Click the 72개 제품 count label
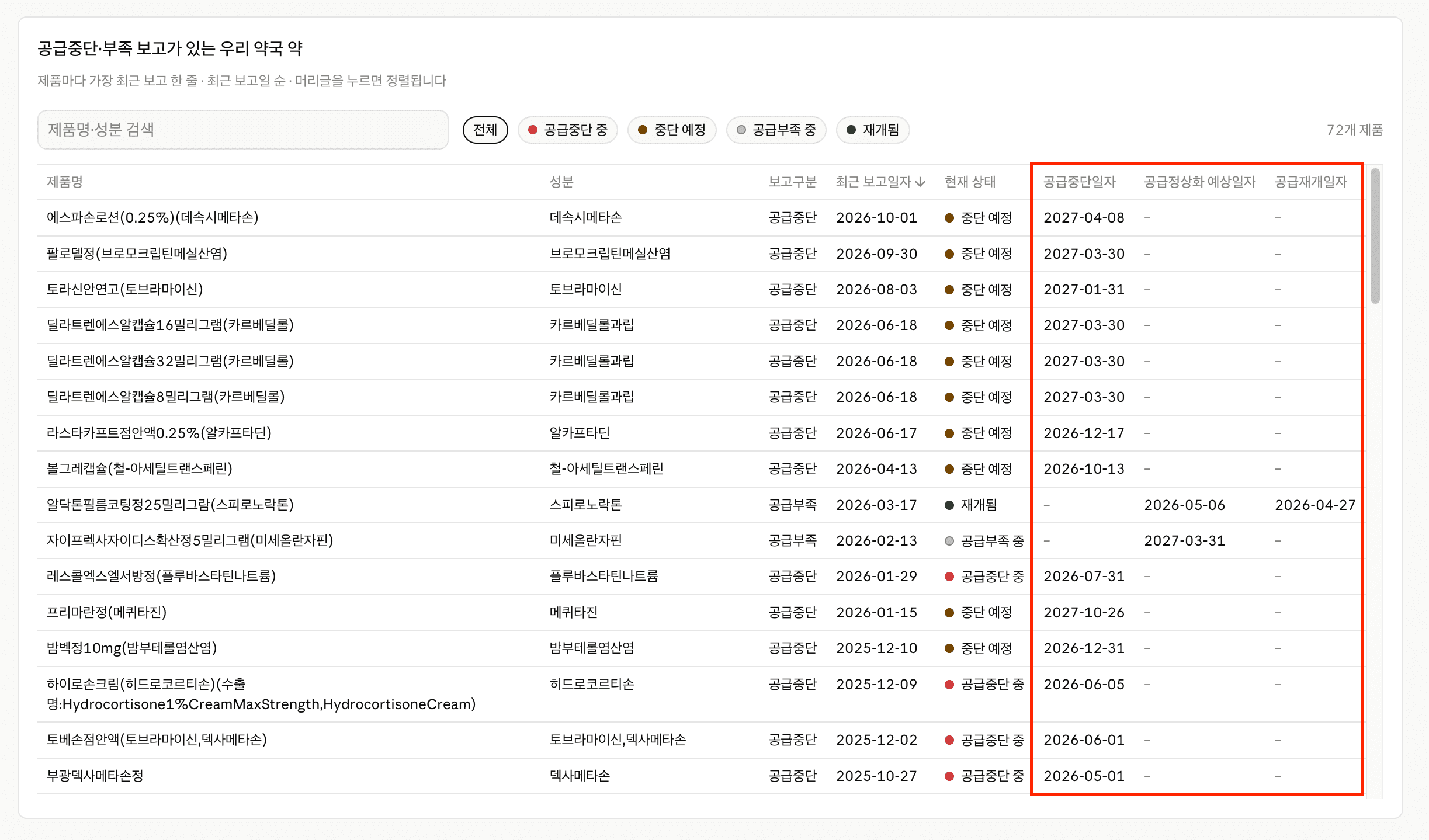Image resolution: width=1429 pixels, height=840 pixels. point(1354,130)
